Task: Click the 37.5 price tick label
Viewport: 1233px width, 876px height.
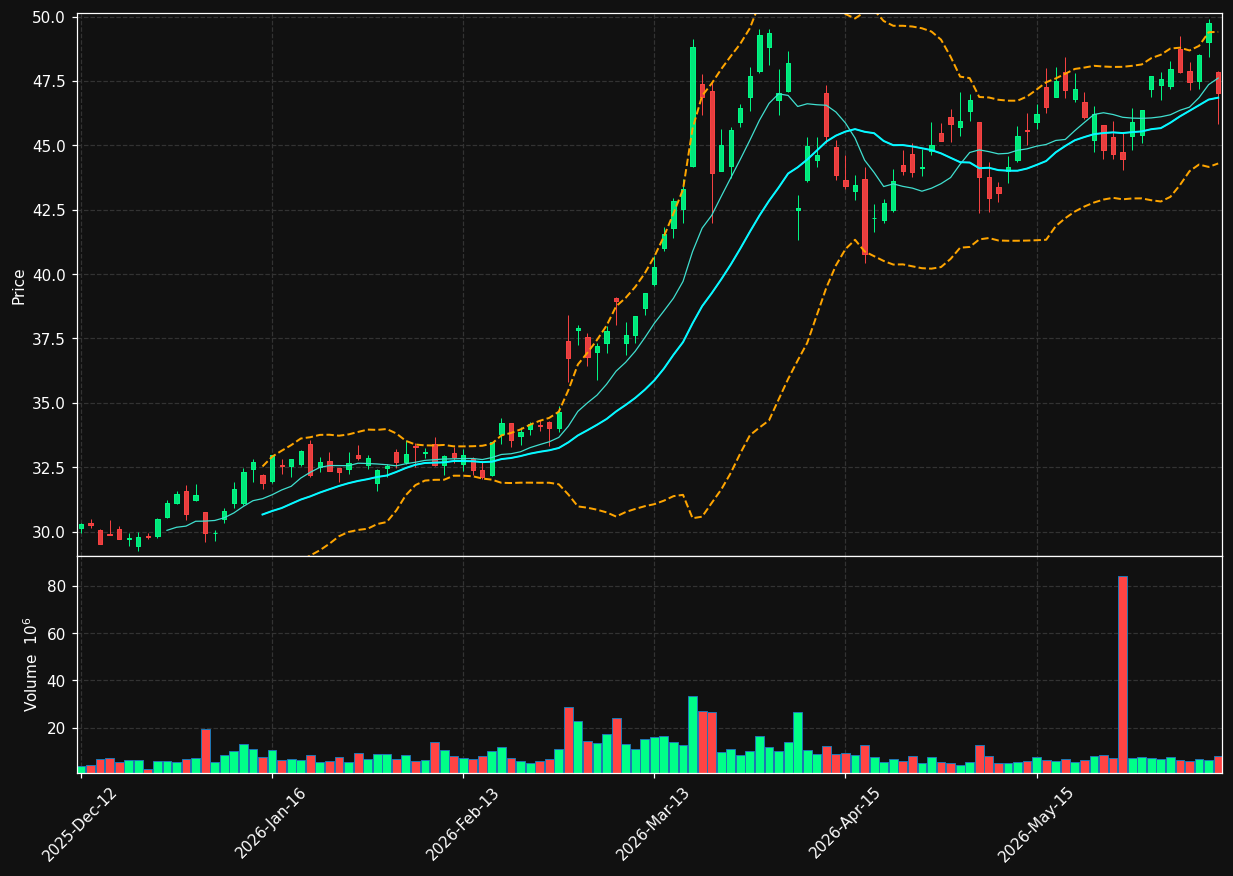Action: (x=49, y=339)
